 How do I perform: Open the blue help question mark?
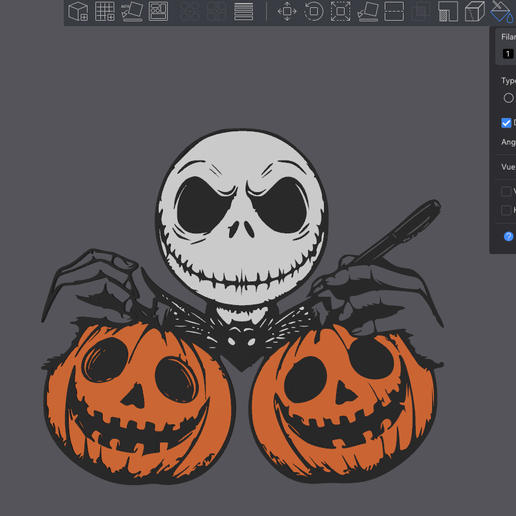pos(508,236)
